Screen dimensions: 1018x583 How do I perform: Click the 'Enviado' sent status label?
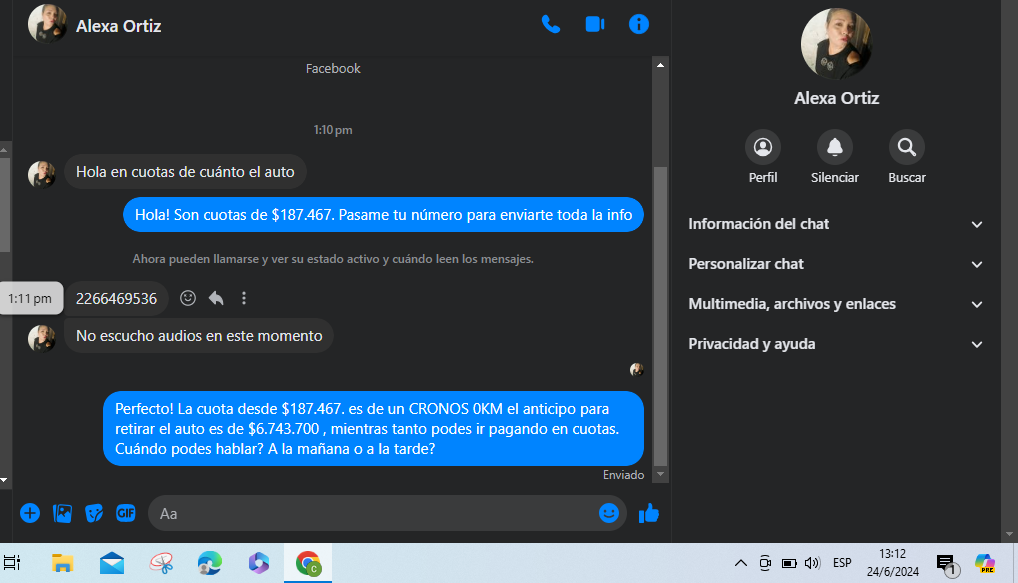623,475
